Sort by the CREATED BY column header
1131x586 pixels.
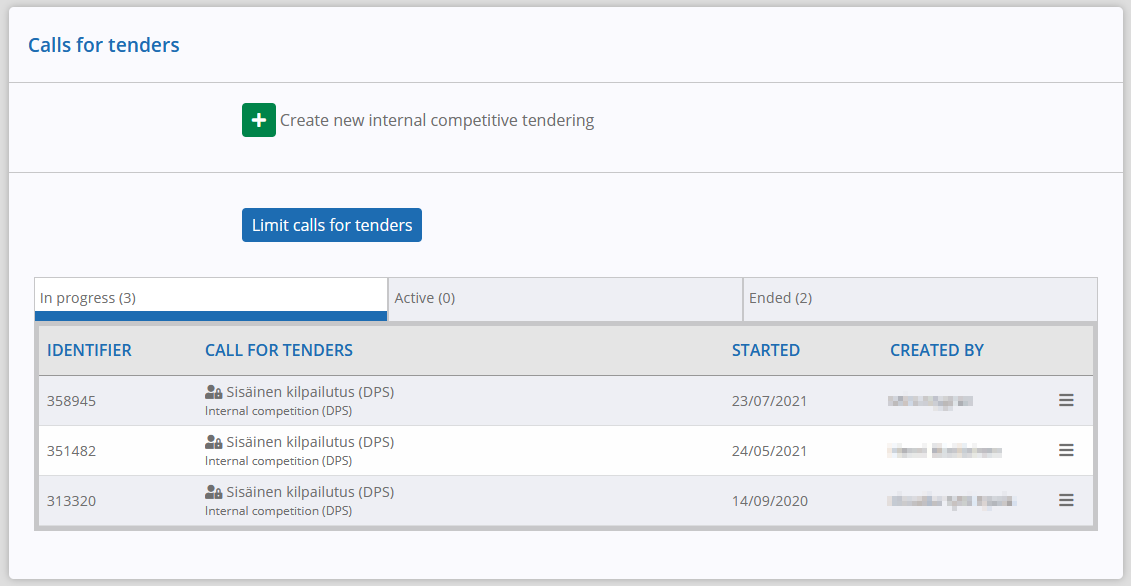pos(937,351)
